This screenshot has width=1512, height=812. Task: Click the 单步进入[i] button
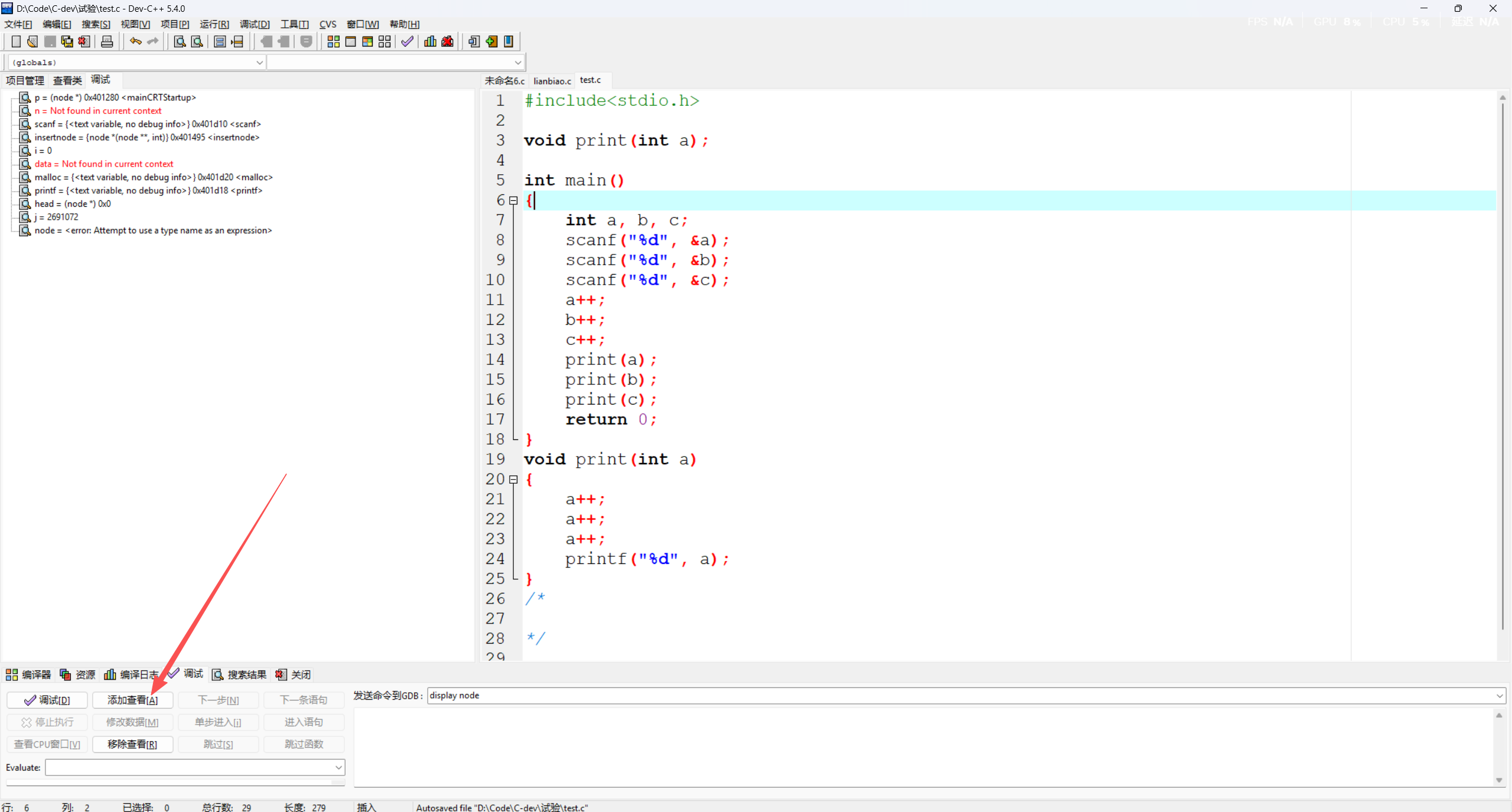[218, 722]
